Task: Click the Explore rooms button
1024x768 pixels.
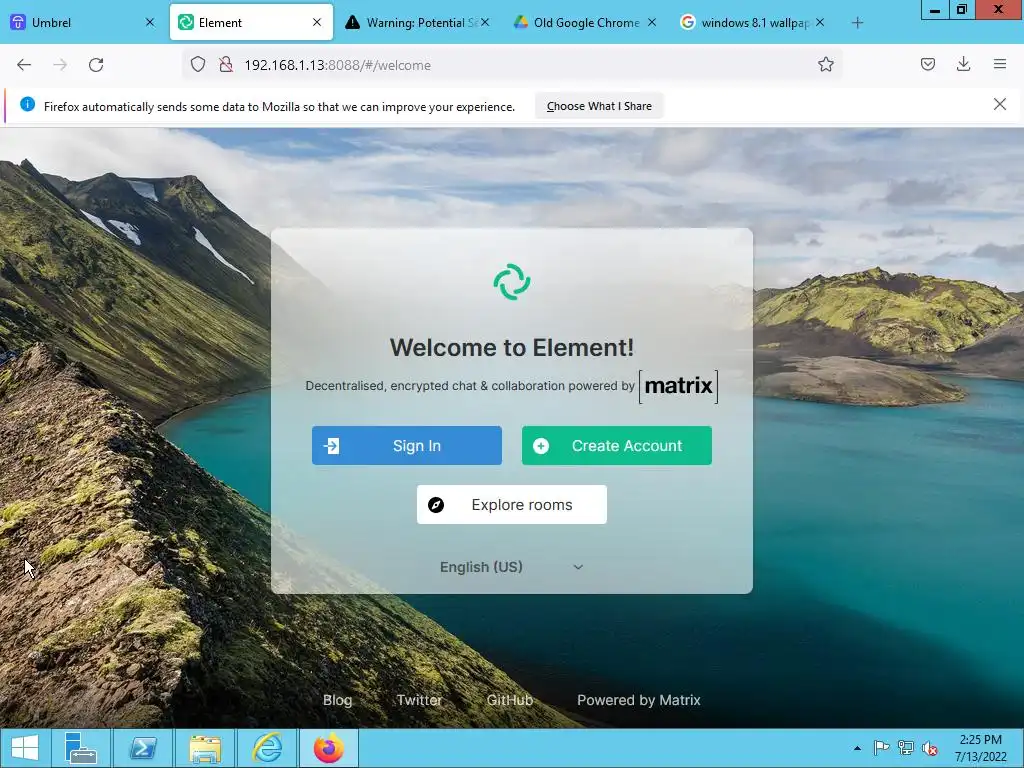Action: tap(512, 504)
